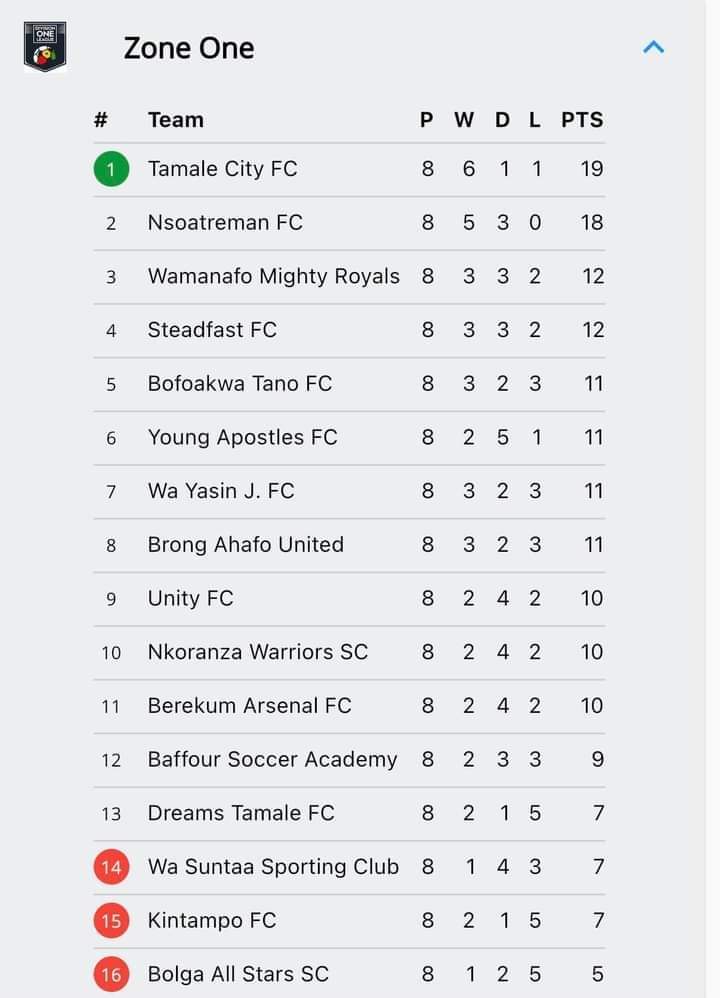Click Bolga All Stars SC row
Image resolution: width=720 pixels, height=998 pixels.
[x=349, y=974]
